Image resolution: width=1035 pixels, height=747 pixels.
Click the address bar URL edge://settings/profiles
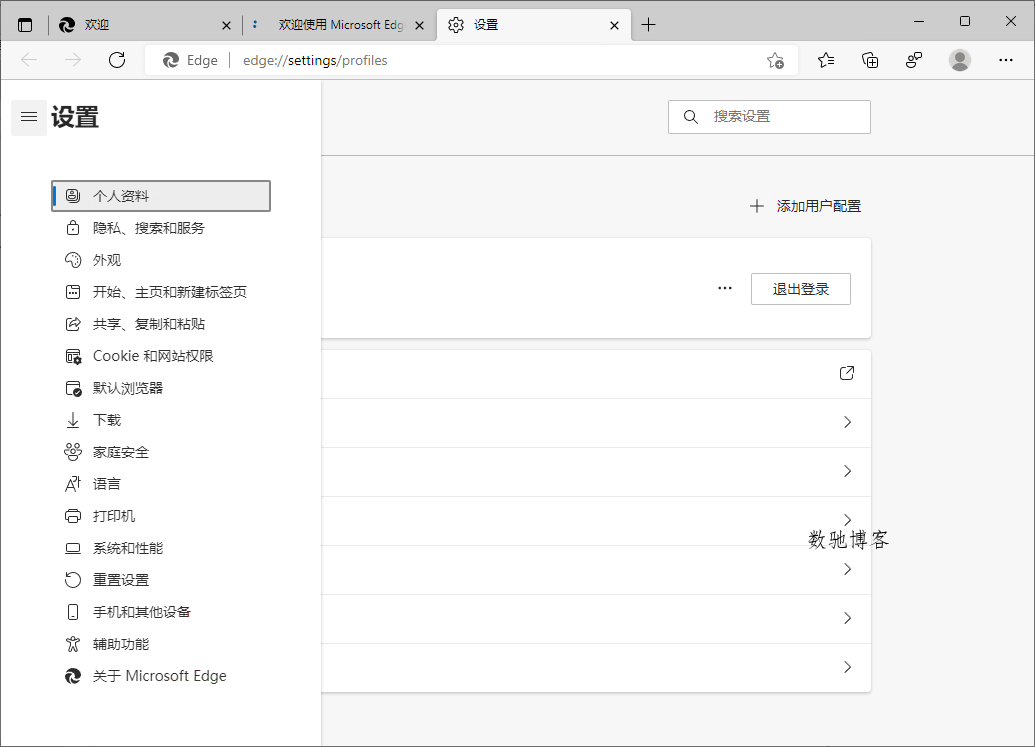[x=315, y=61]
